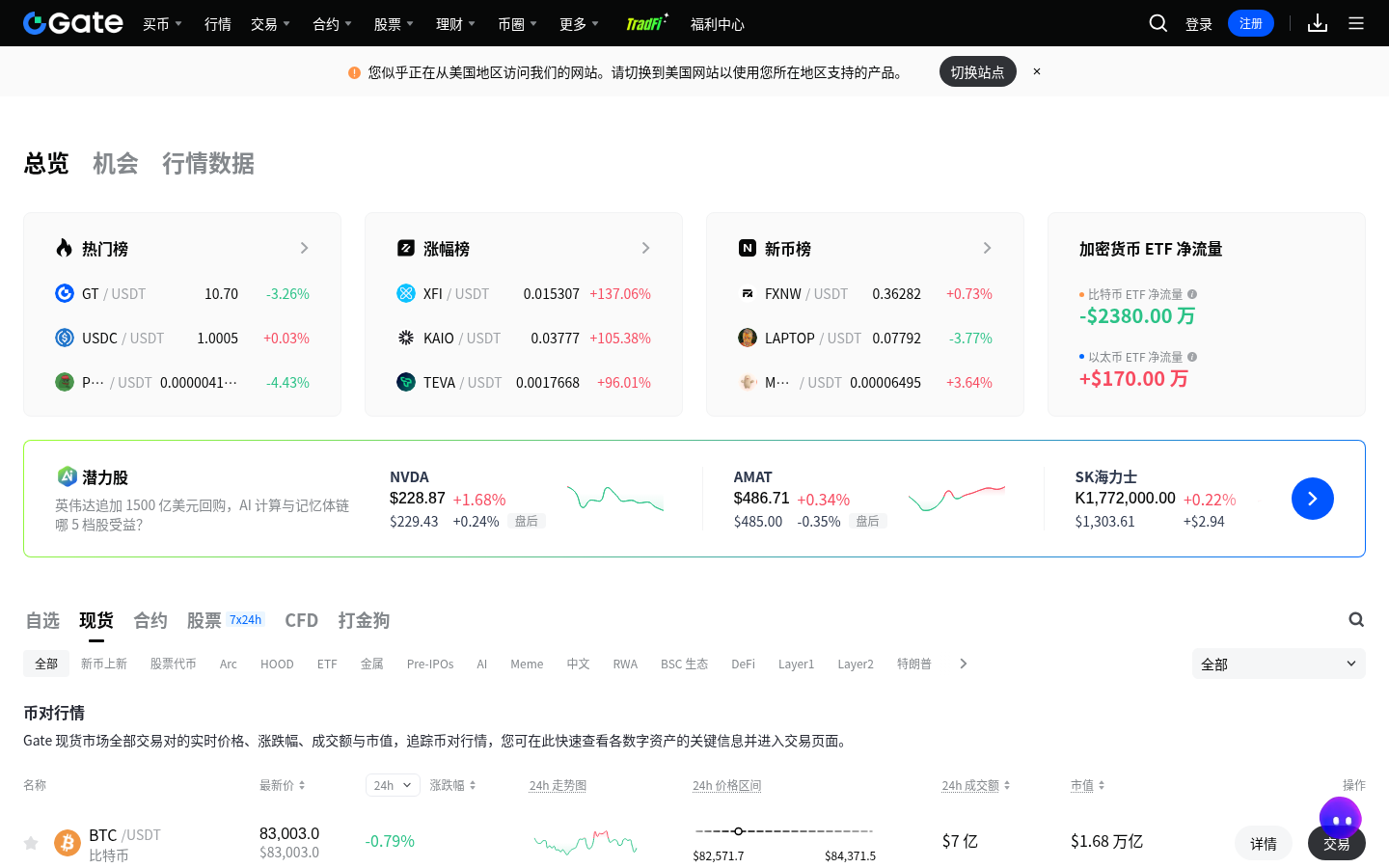
Task: Click the flame icon beside 热门榜
Action: tap(64, 248)
